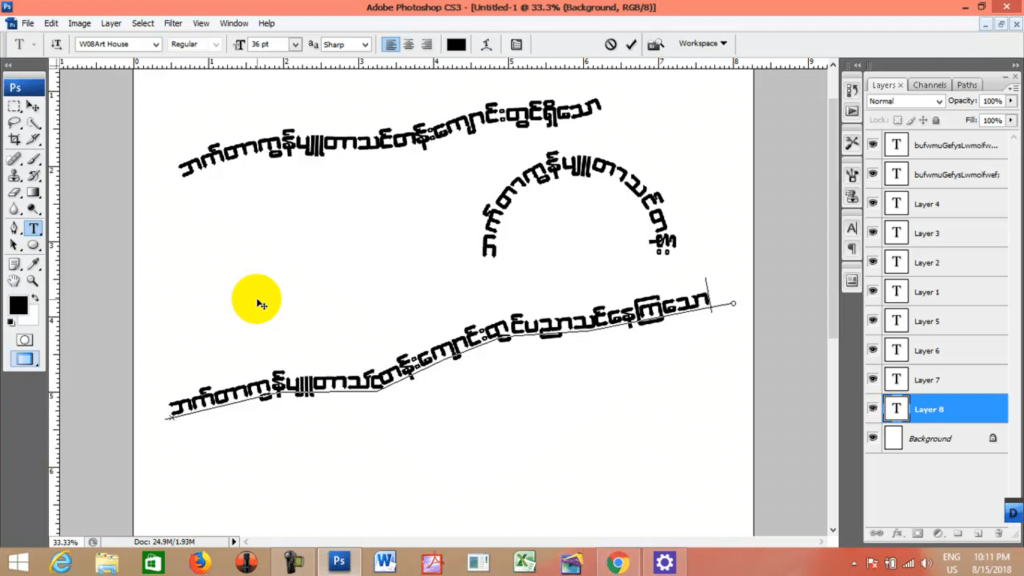Select the Hand tool
1024x576 pixels.
[14, 281]
